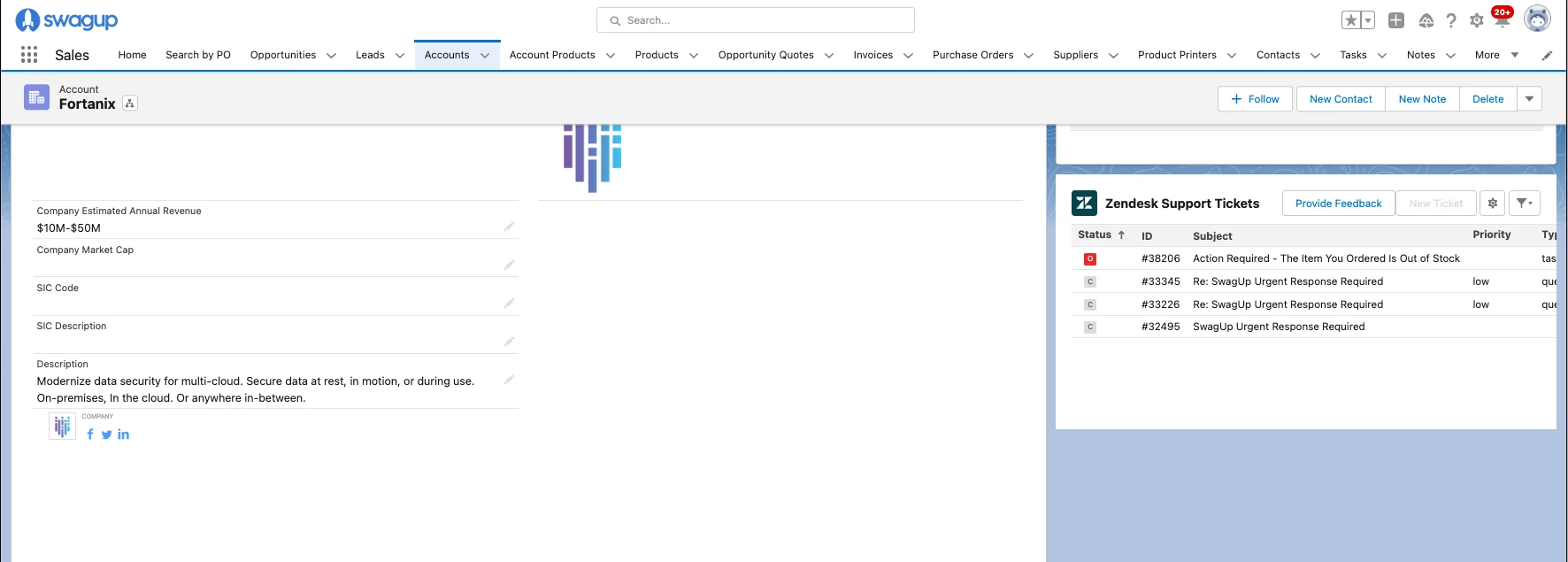Click New Note button
1568x562 pixels.
pyautogui.click(x=1422, y=99)
